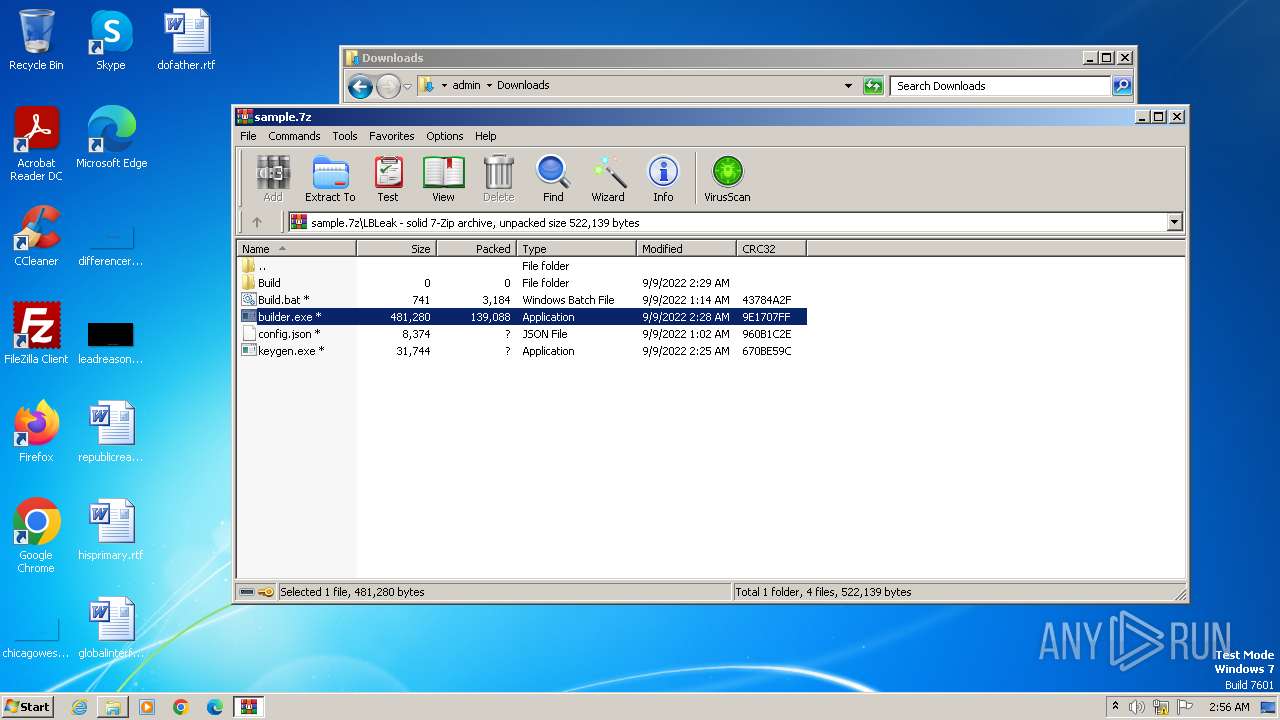1280x720 pixels.
Task: Click the Extract To toolbar icon
Action: 330,179
